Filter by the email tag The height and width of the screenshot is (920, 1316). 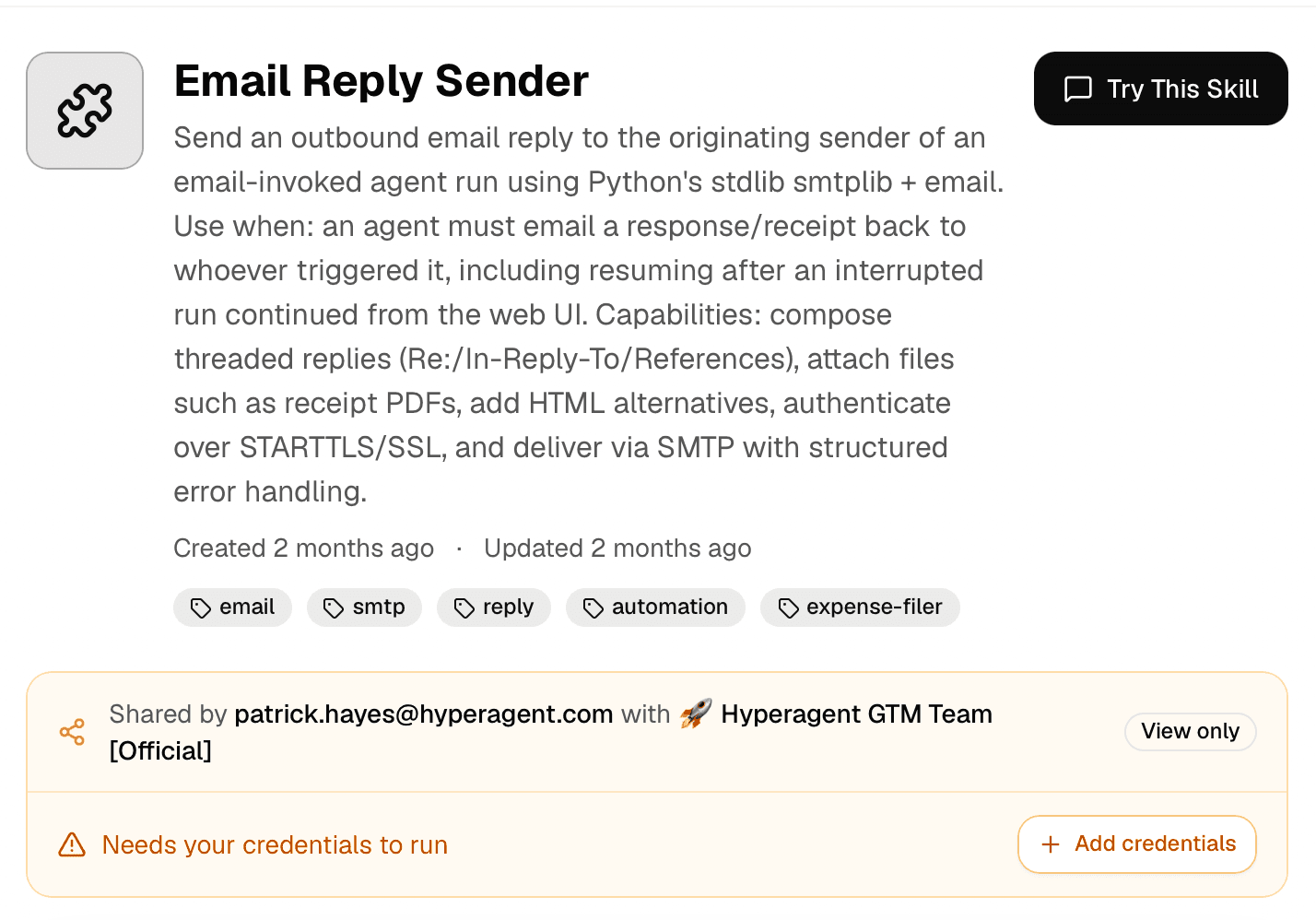pos(232,607)
